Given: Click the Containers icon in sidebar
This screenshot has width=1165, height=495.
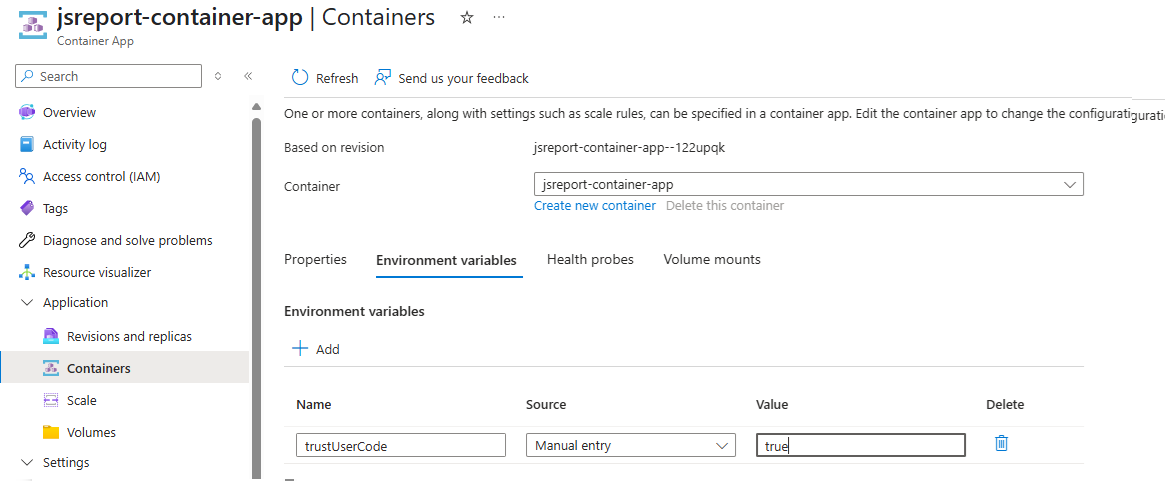Looking at the screenshot, I should (51, 368).
